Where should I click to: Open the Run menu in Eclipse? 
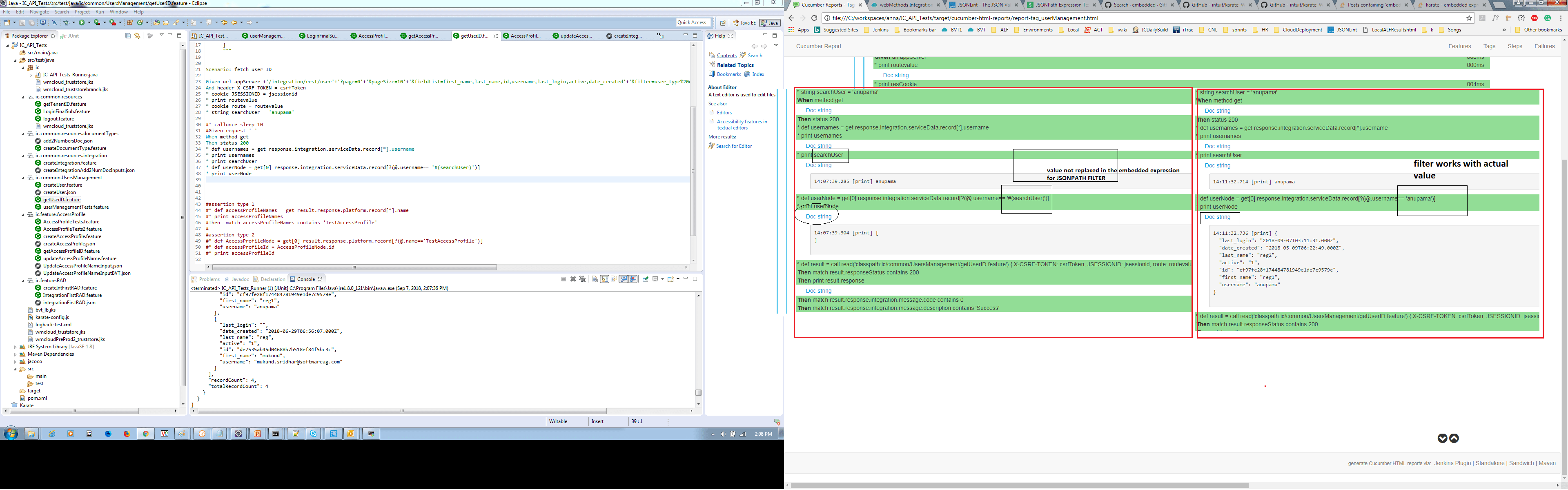pos(100,11)
